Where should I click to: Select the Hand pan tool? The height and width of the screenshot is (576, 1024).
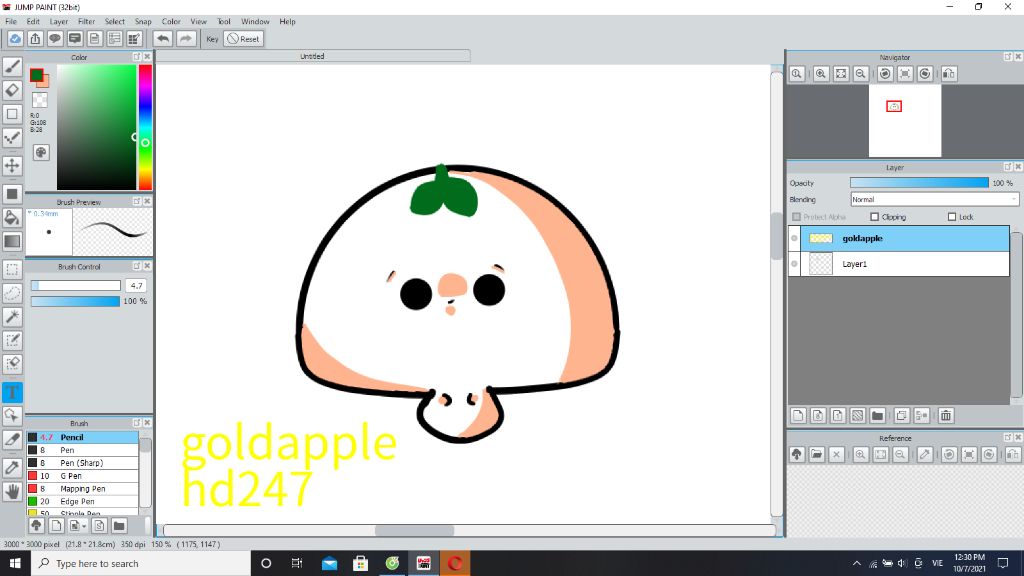coord(12,491)
